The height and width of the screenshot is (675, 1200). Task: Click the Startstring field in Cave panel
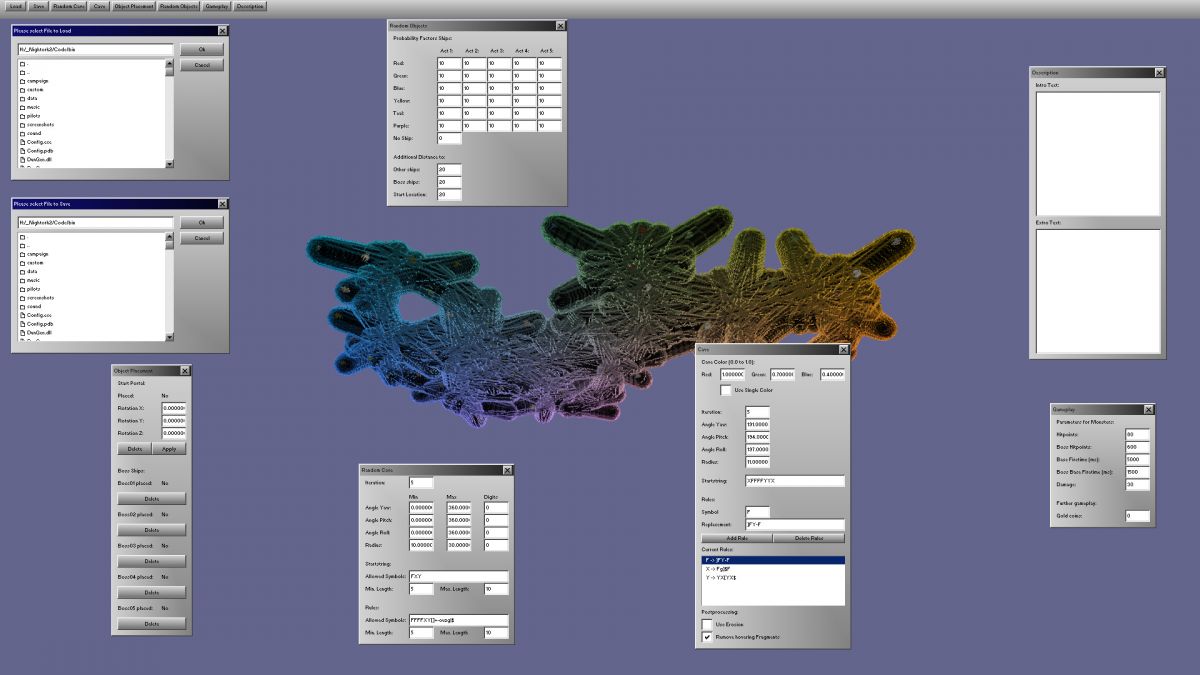794,481
